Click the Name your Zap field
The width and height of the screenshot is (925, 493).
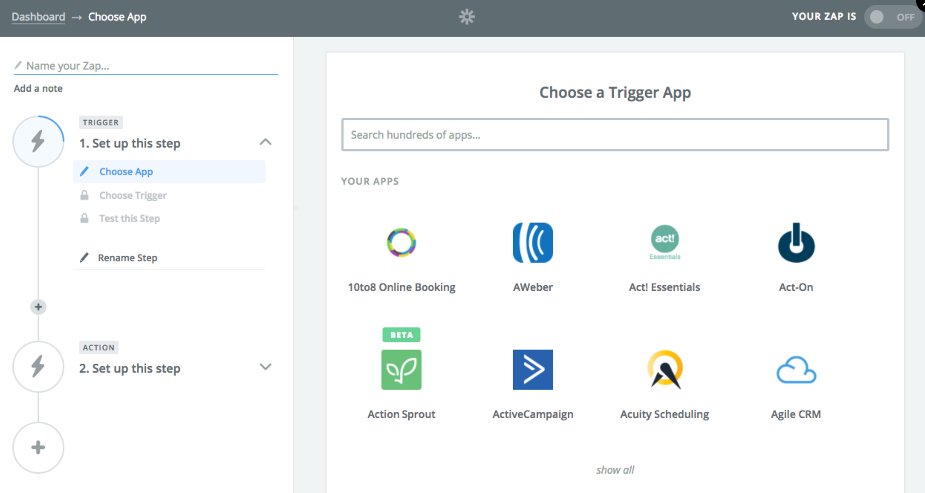[146, 65]
